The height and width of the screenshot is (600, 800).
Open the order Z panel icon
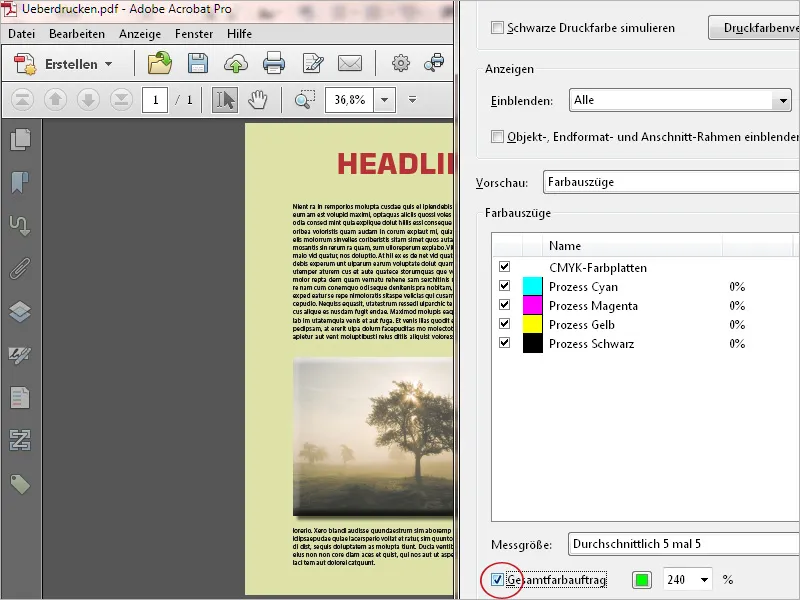[20, 440]
